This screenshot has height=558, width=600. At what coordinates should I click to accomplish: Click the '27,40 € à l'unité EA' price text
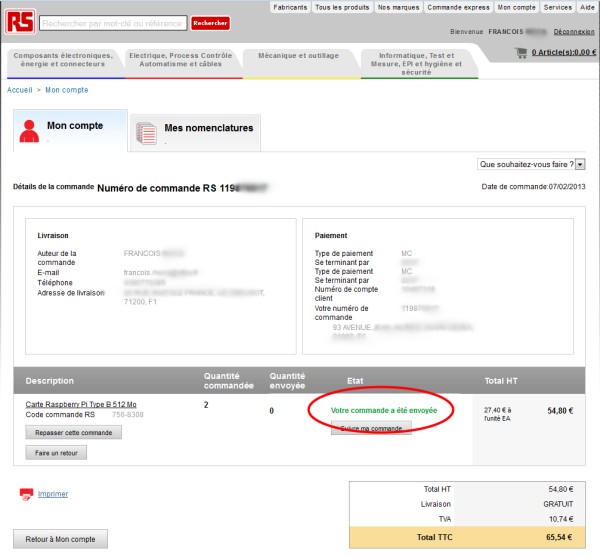point(497,414)
